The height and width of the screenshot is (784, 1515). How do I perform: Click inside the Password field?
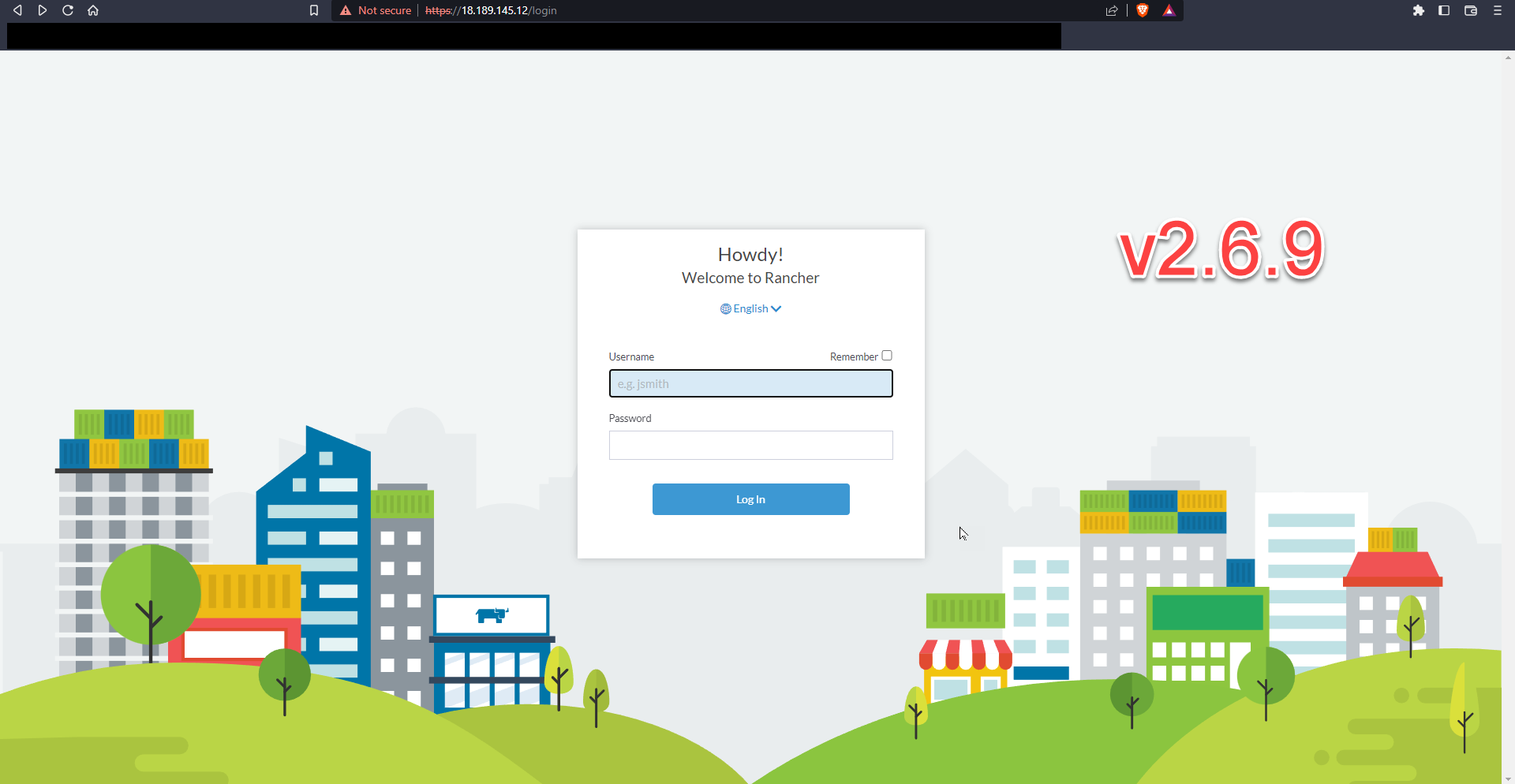click(x=750, y=445)
